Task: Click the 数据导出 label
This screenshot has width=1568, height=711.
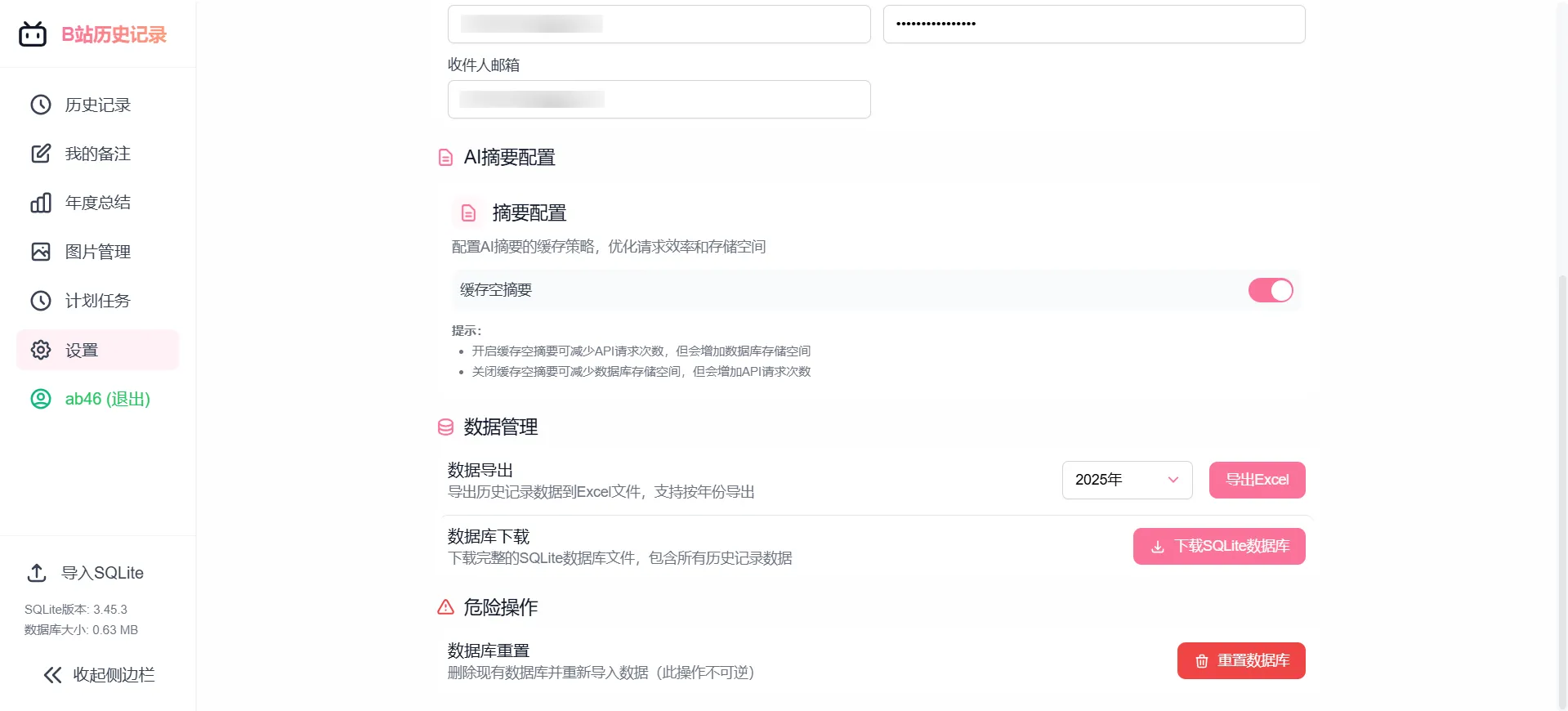Action: (480, 471)
